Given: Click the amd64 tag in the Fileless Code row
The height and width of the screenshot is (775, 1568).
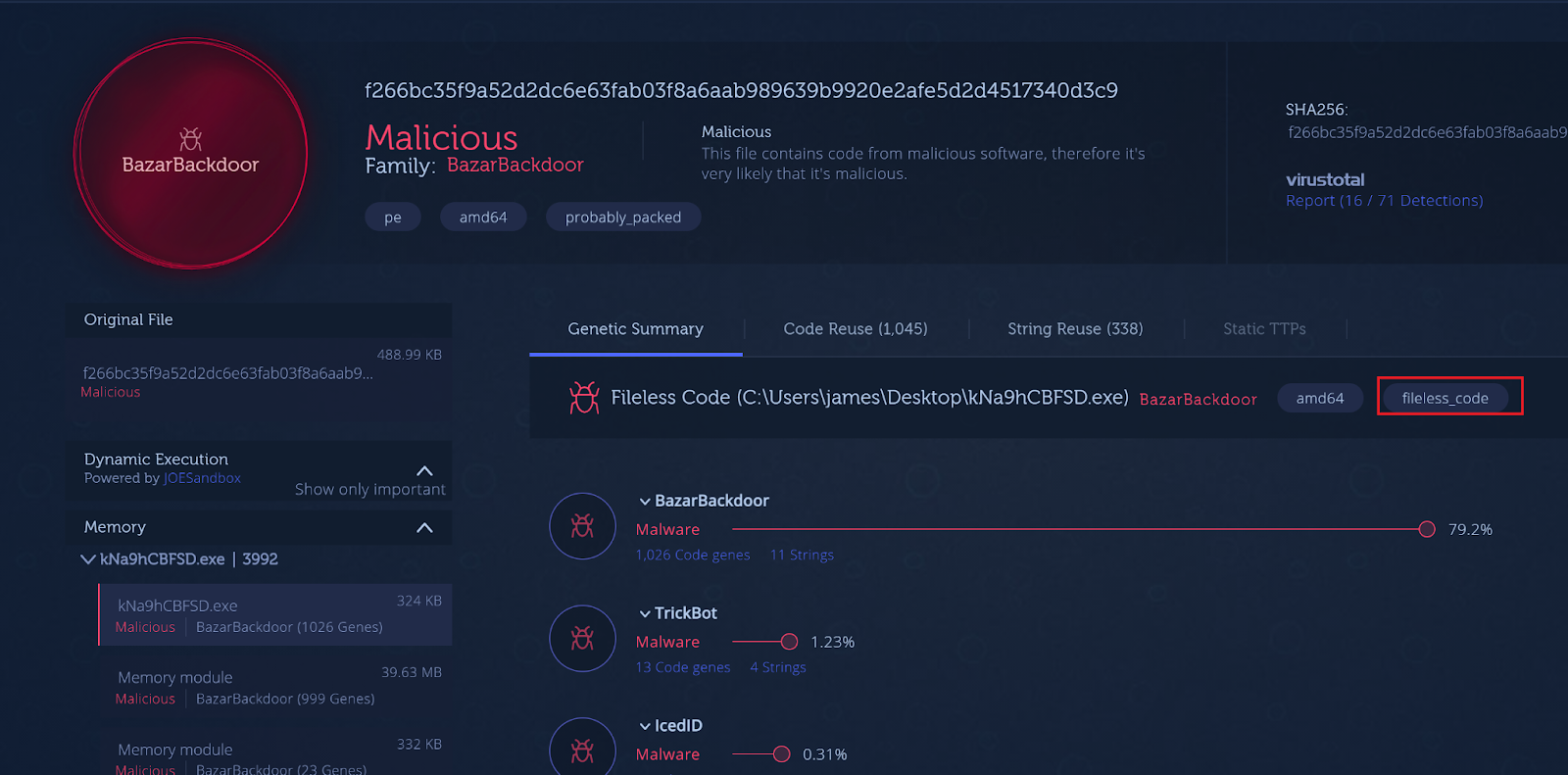Looking at the screenshot, I should pyautogui.click(x=1320, y=398).
